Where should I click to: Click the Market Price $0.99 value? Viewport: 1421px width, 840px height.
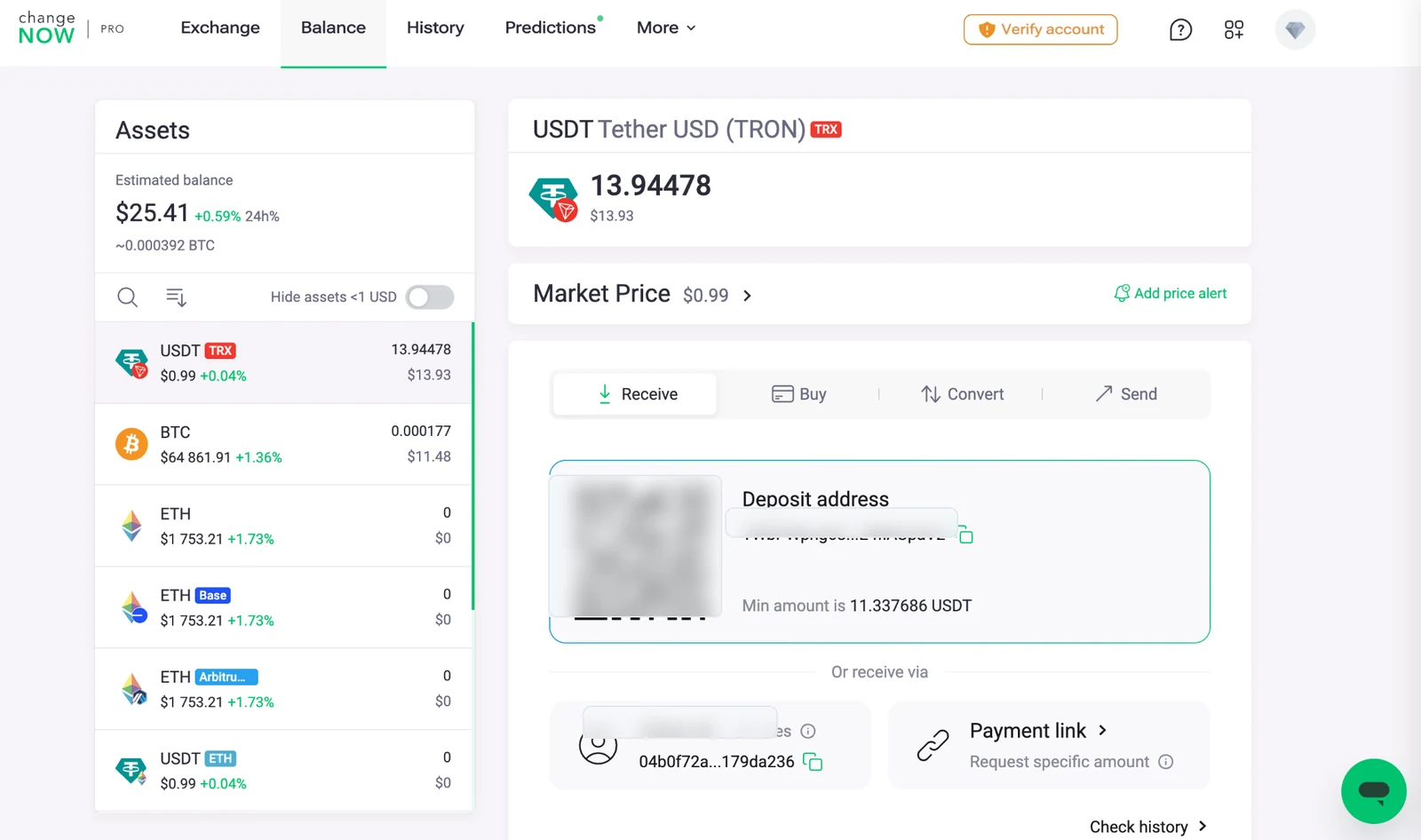(706, 296)
